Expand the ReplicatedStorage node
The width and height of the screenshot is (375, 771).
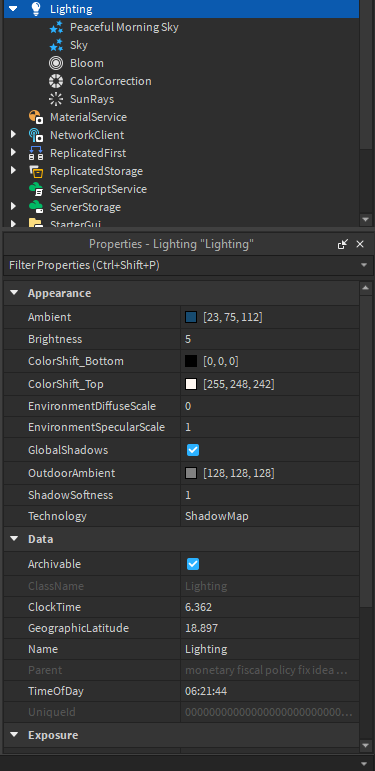[13, 171]
